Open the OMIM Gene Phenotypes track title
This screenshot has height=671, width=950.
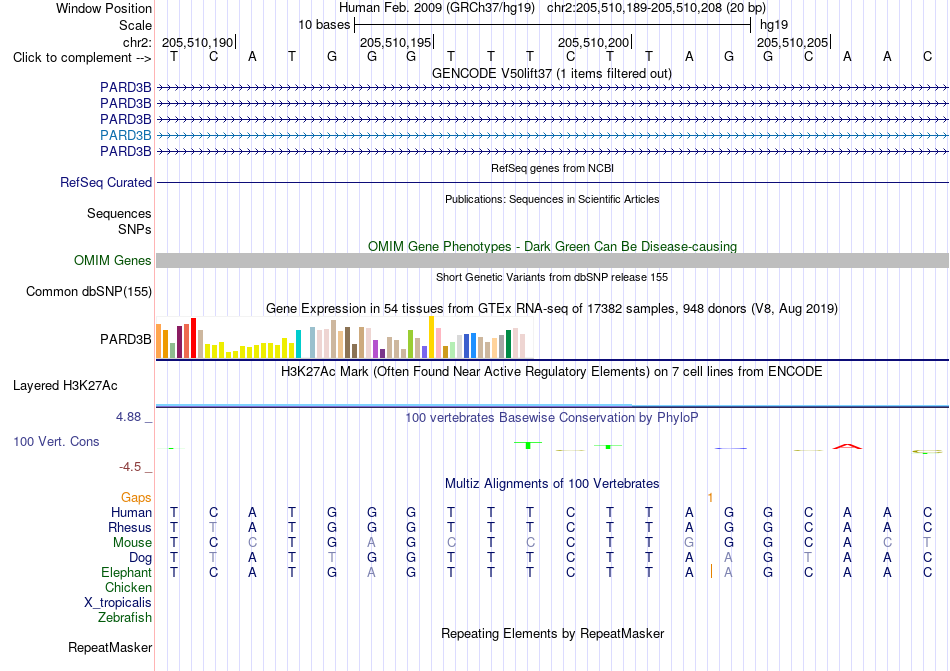(552, 246)
